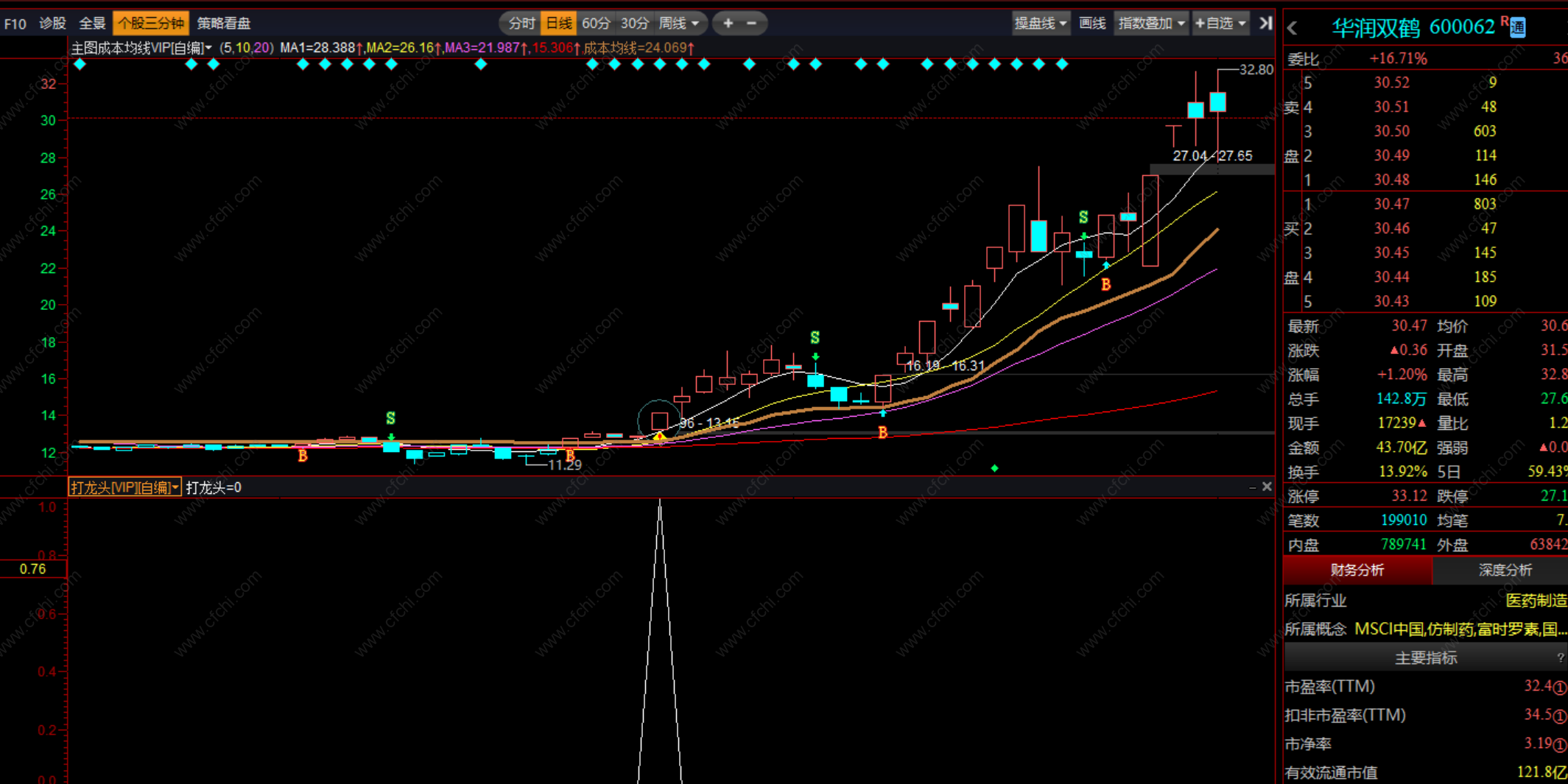This screenshot has width=1568, height=784.
Task: Open info icon next to 市净率 3.19
Action: [1560, 745]
